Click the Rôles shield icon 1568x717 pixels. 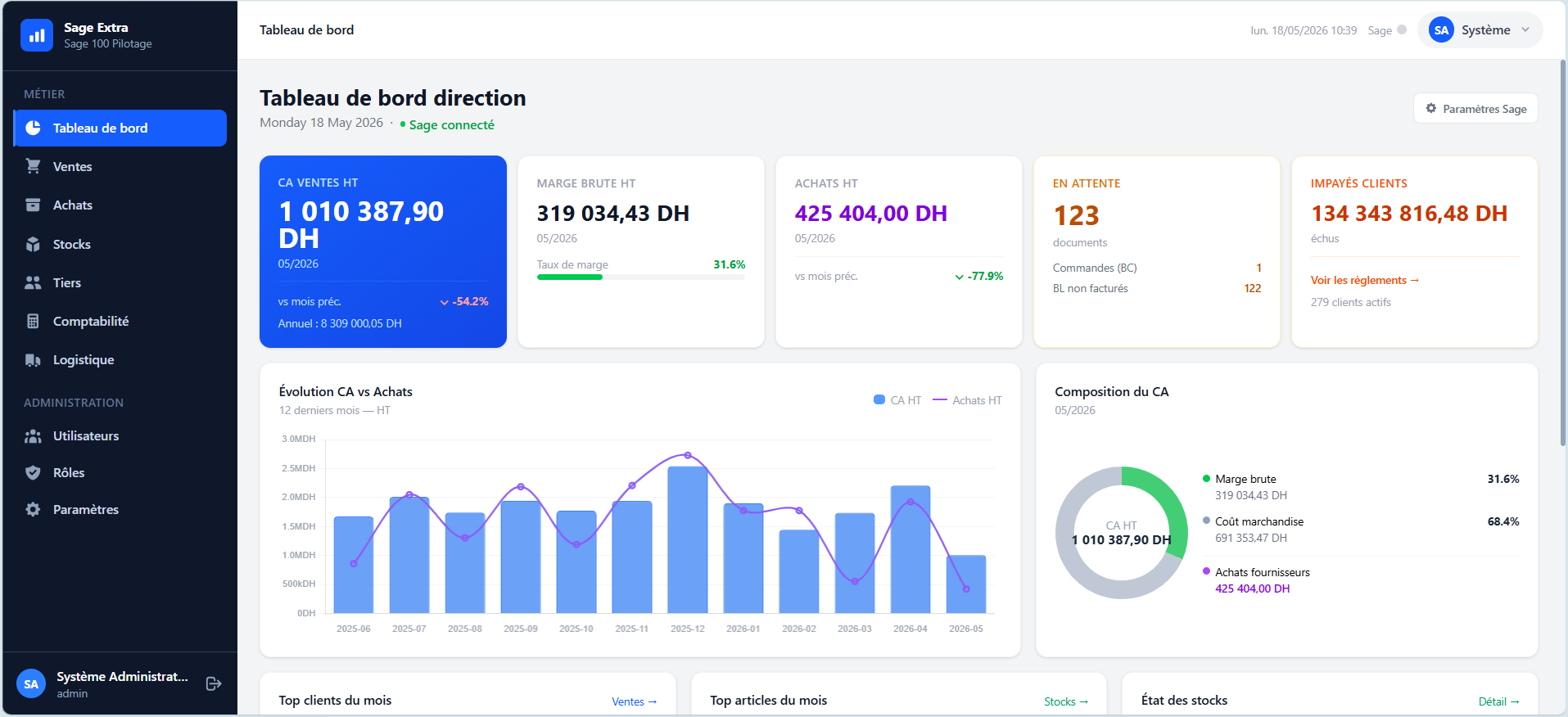33,472
